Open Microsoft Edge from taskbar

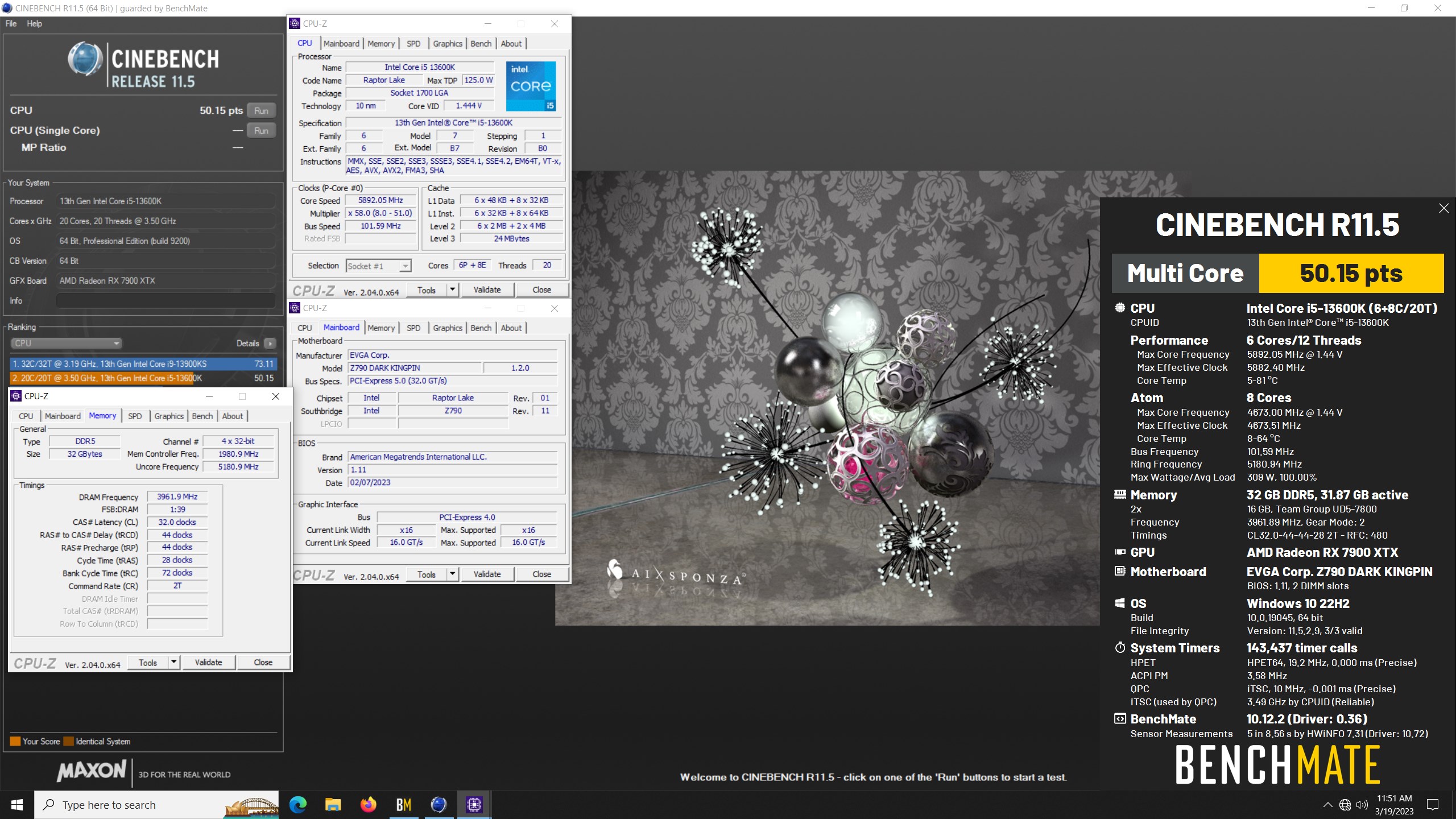pos(297,805)
